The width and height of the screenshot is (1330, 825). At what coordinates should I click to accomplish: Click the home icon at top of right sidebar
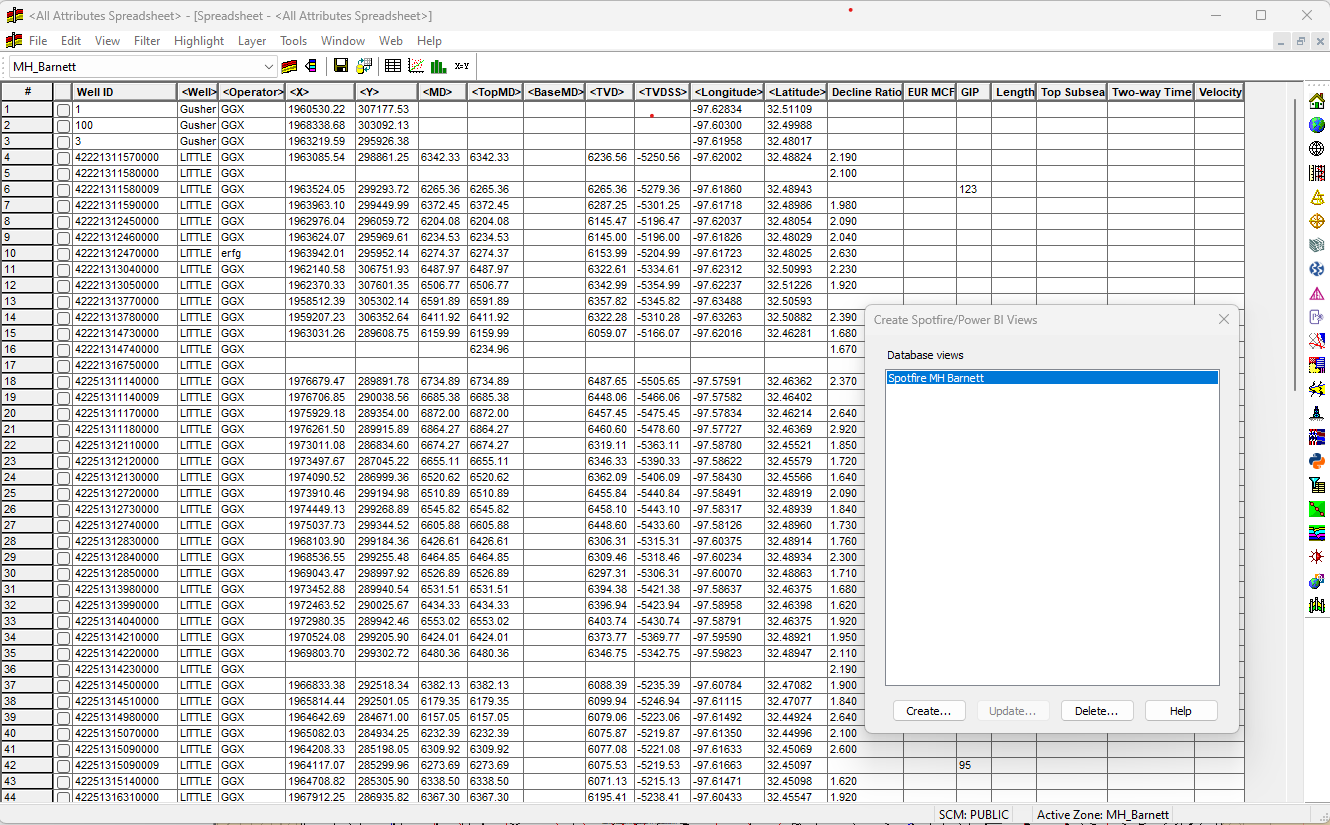[1317, 100]
